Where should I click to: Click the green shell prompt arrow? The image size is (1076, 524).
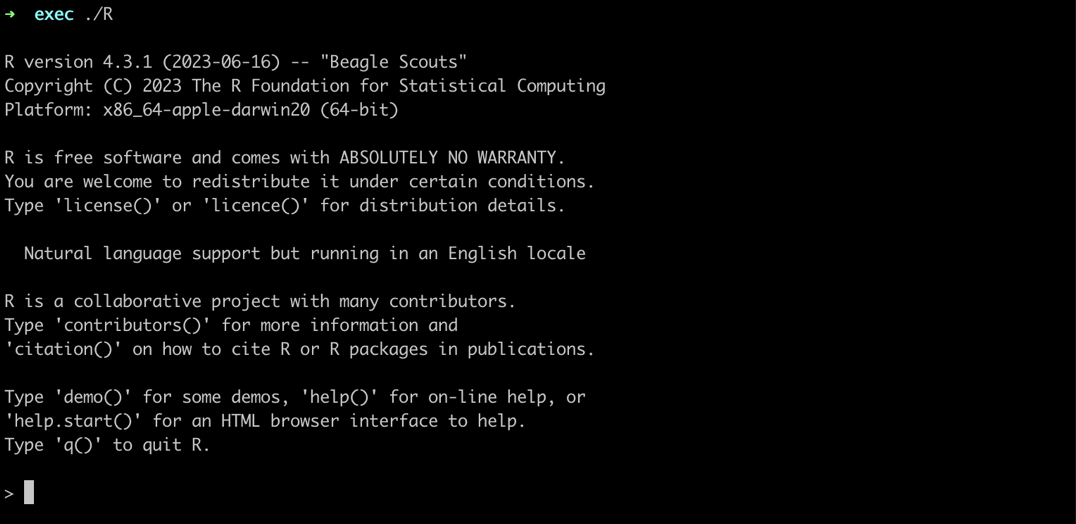tap(10, 14)
